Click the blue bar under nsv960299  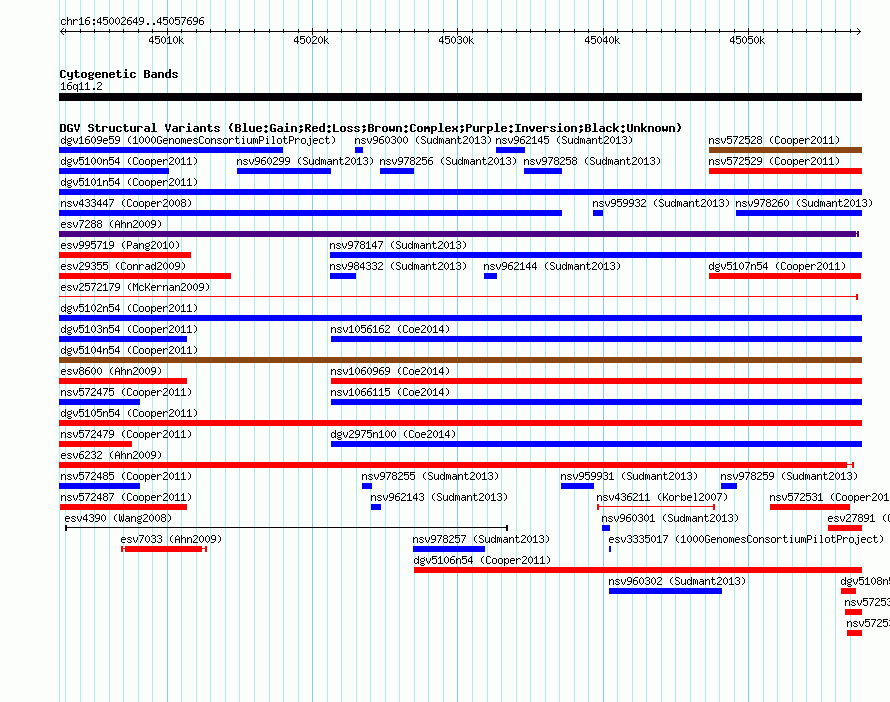tap(284, 171)
